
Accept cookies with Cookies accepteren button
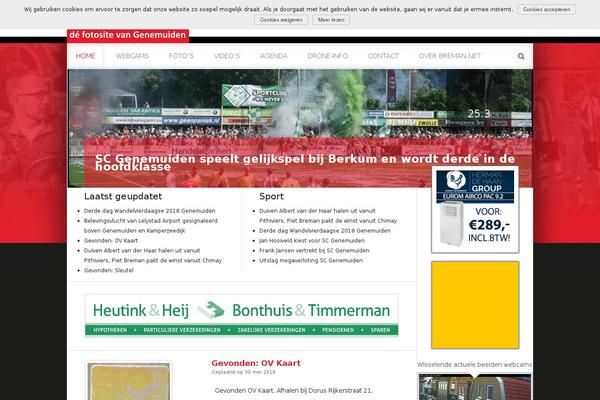coord(546,10)
